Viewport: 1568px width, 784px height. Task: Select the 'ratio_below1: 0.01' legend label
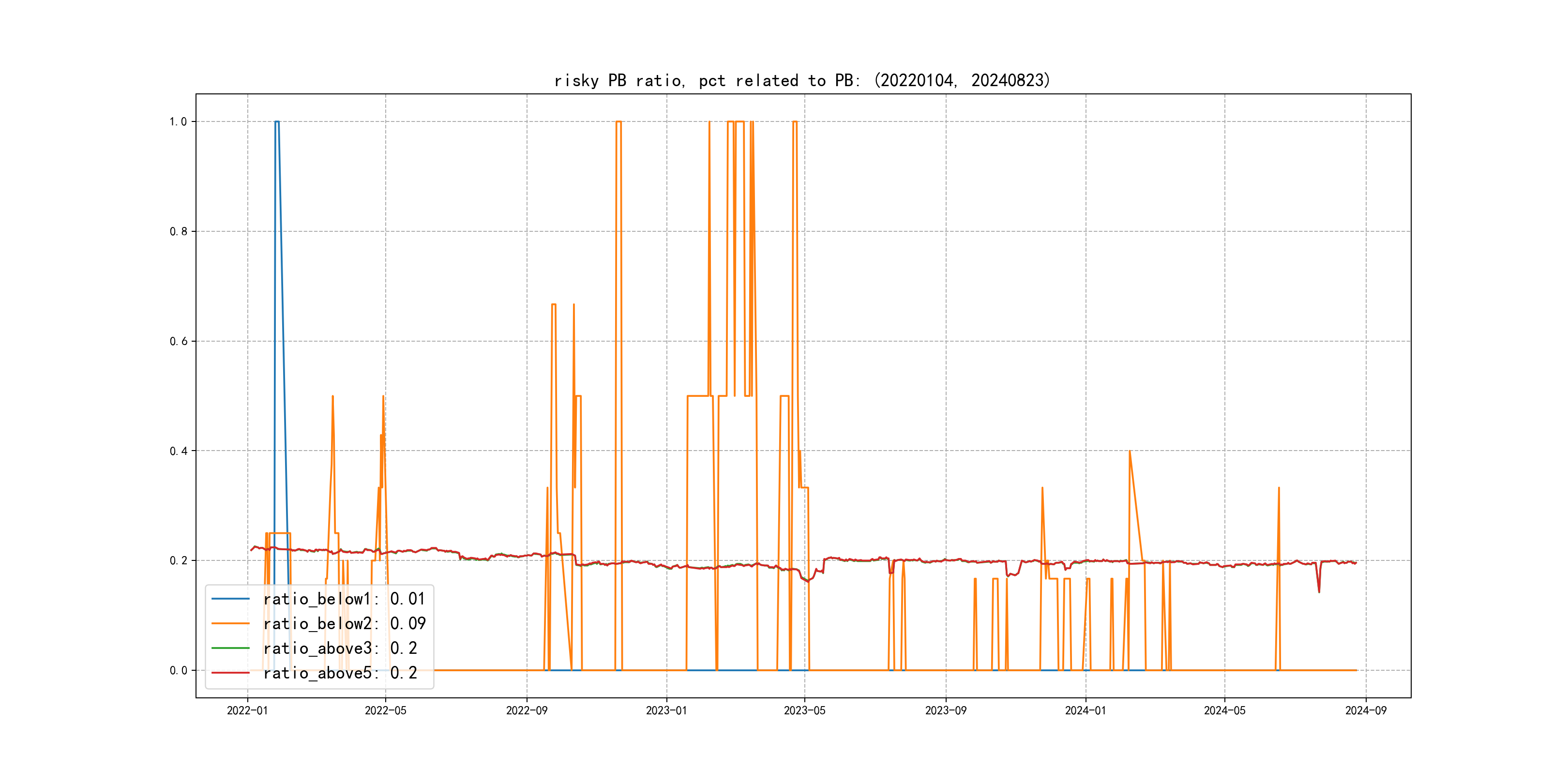tap(344, 599)
